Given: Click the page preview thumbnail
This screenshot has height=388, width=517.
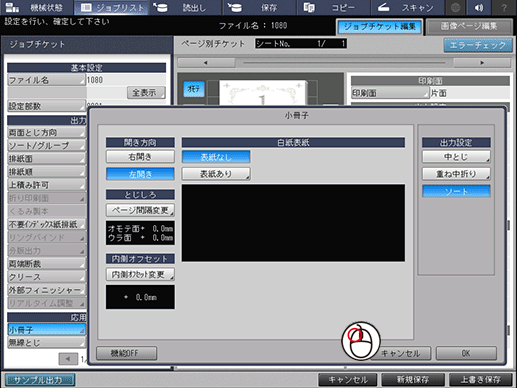Looking at the screenshot, I should click(x=263, y=93).
